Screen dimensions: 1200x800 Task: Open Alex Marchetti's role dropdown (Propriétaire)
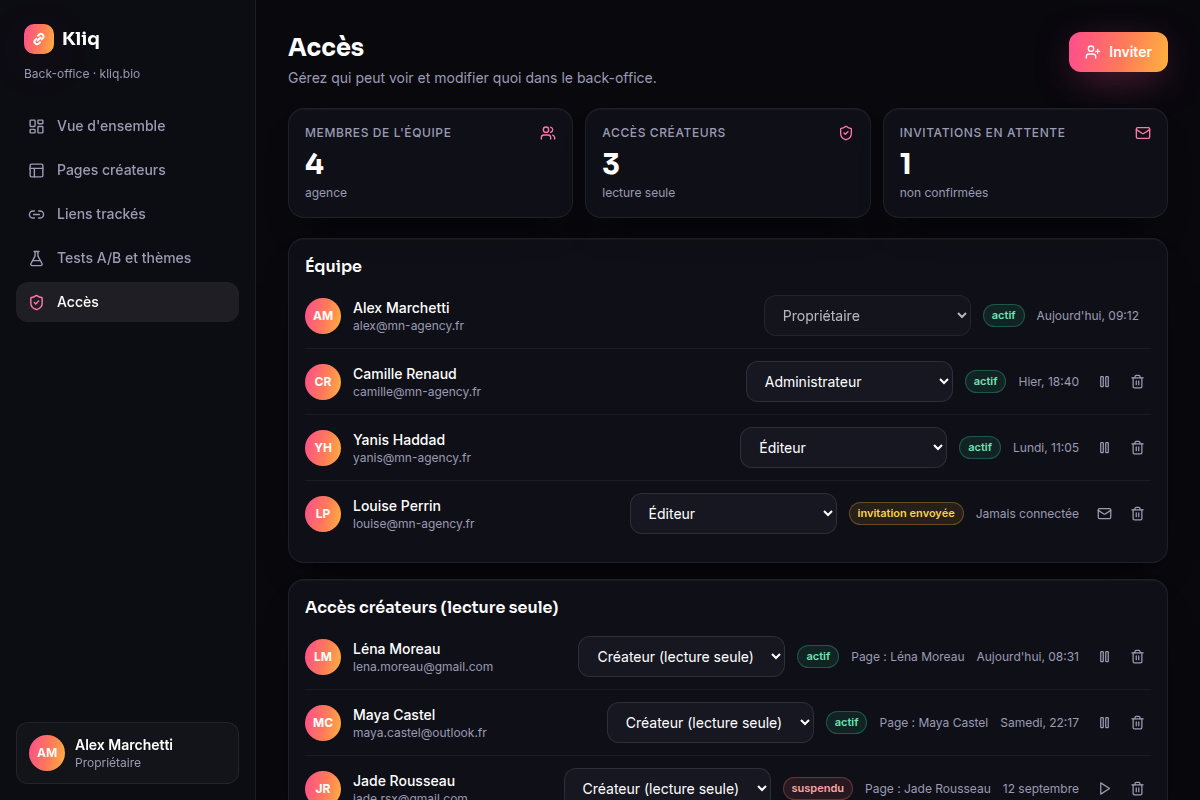(867, 315)
